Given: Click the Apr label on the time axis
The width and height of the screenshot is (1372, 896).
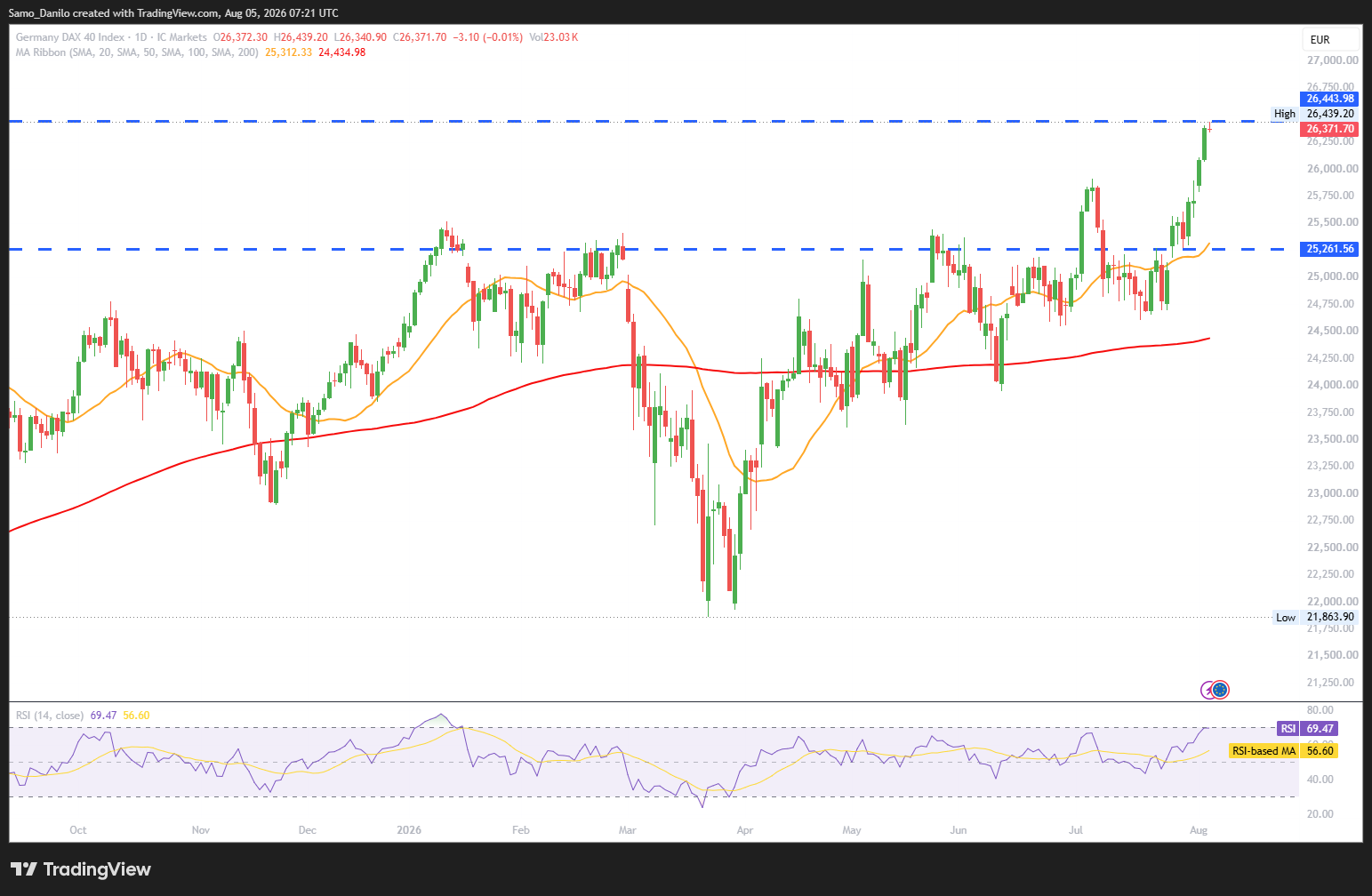Looking at the screenshot, I should pos(745,830).
